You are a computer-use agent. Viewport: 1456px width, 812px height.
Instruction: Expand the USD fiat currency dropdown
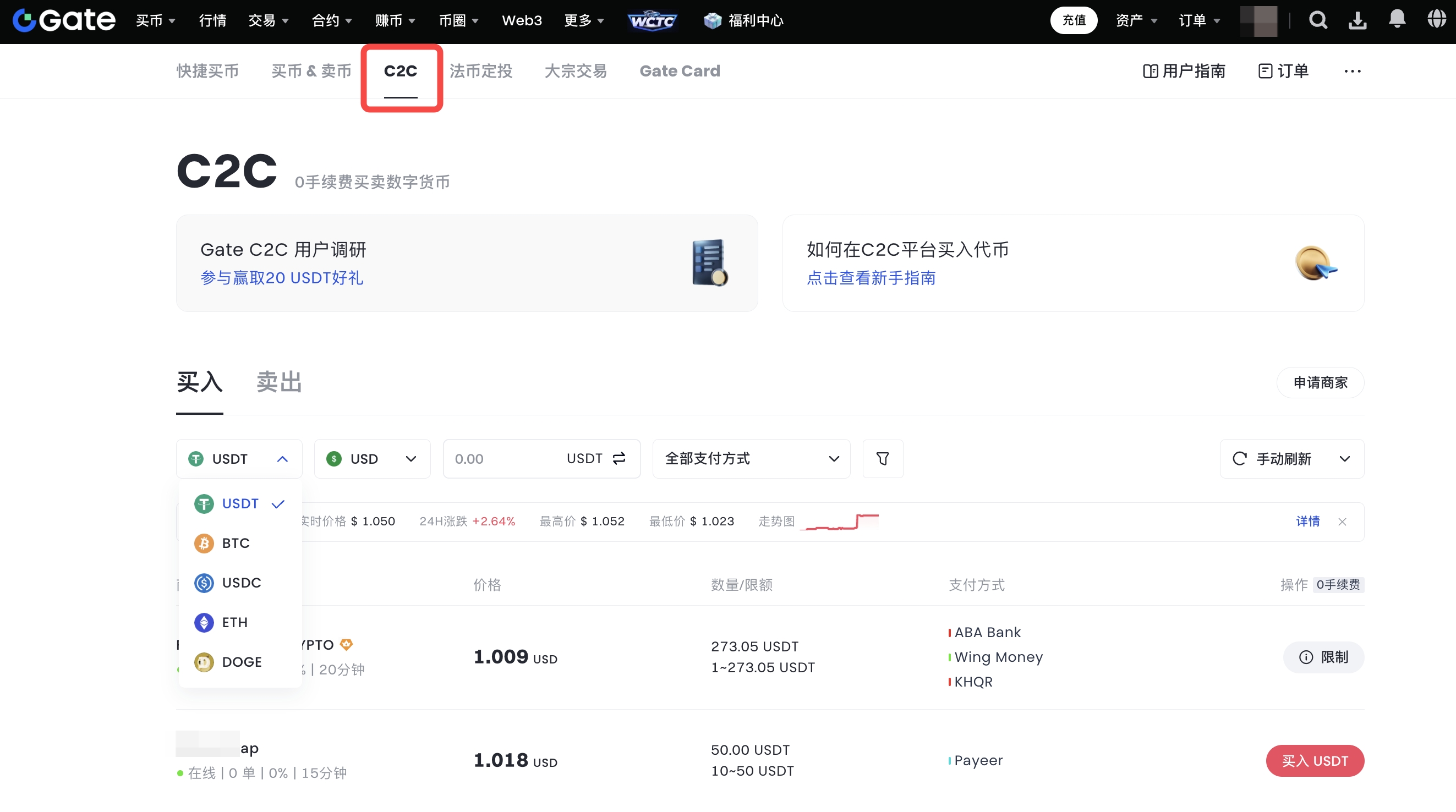click(x=372, y=458)
